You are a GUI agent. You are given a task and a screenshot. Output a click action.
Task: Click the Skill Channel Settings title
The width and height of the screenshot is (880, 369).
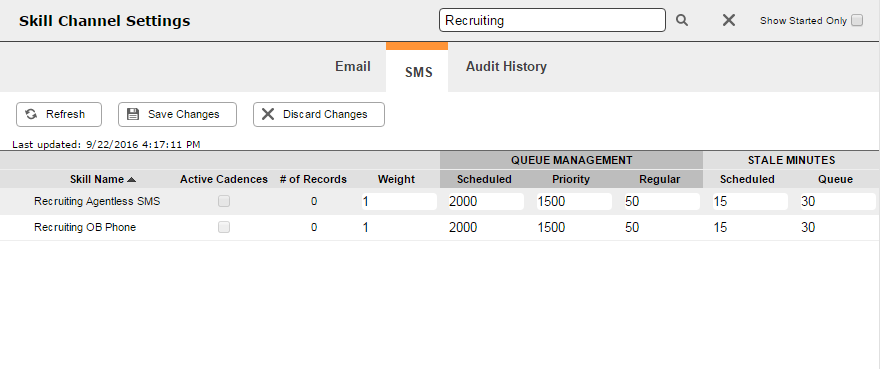104,21
